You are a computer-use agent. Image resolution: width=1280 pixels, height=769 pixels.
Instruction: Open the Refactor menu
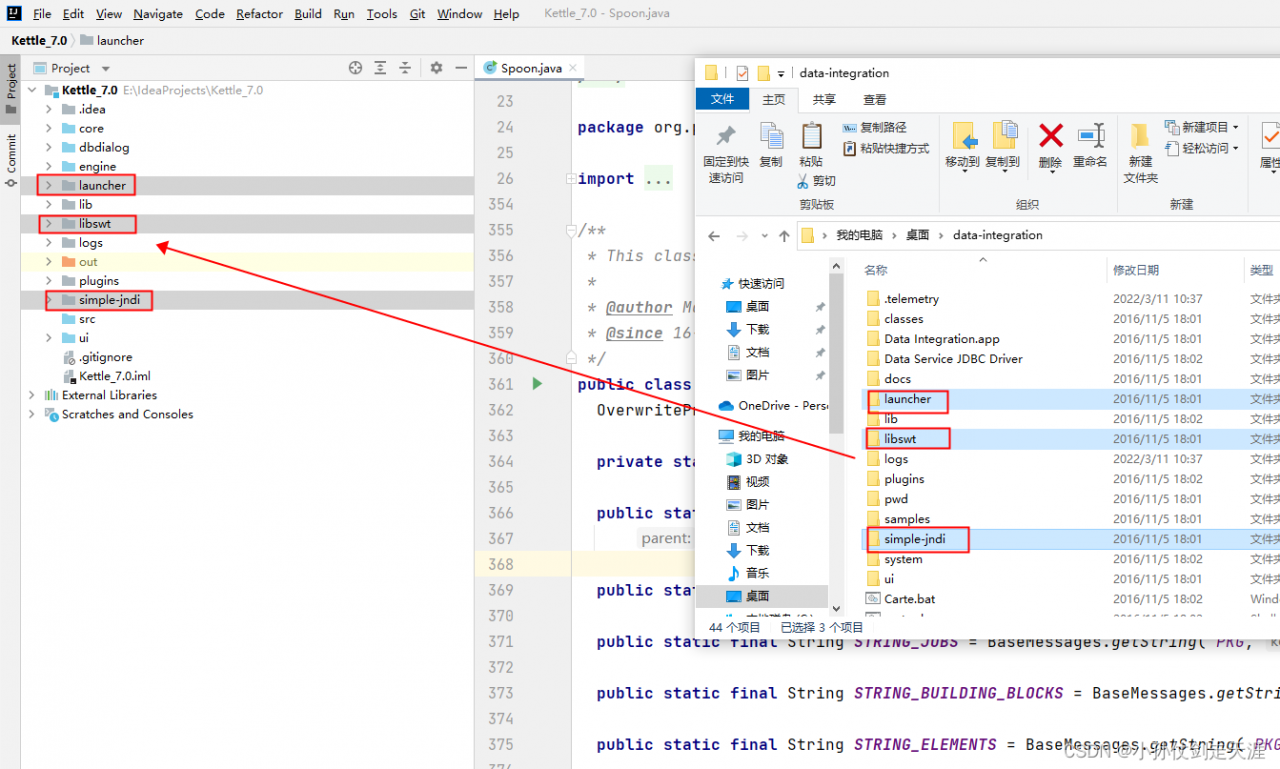(x=259, y=14)
